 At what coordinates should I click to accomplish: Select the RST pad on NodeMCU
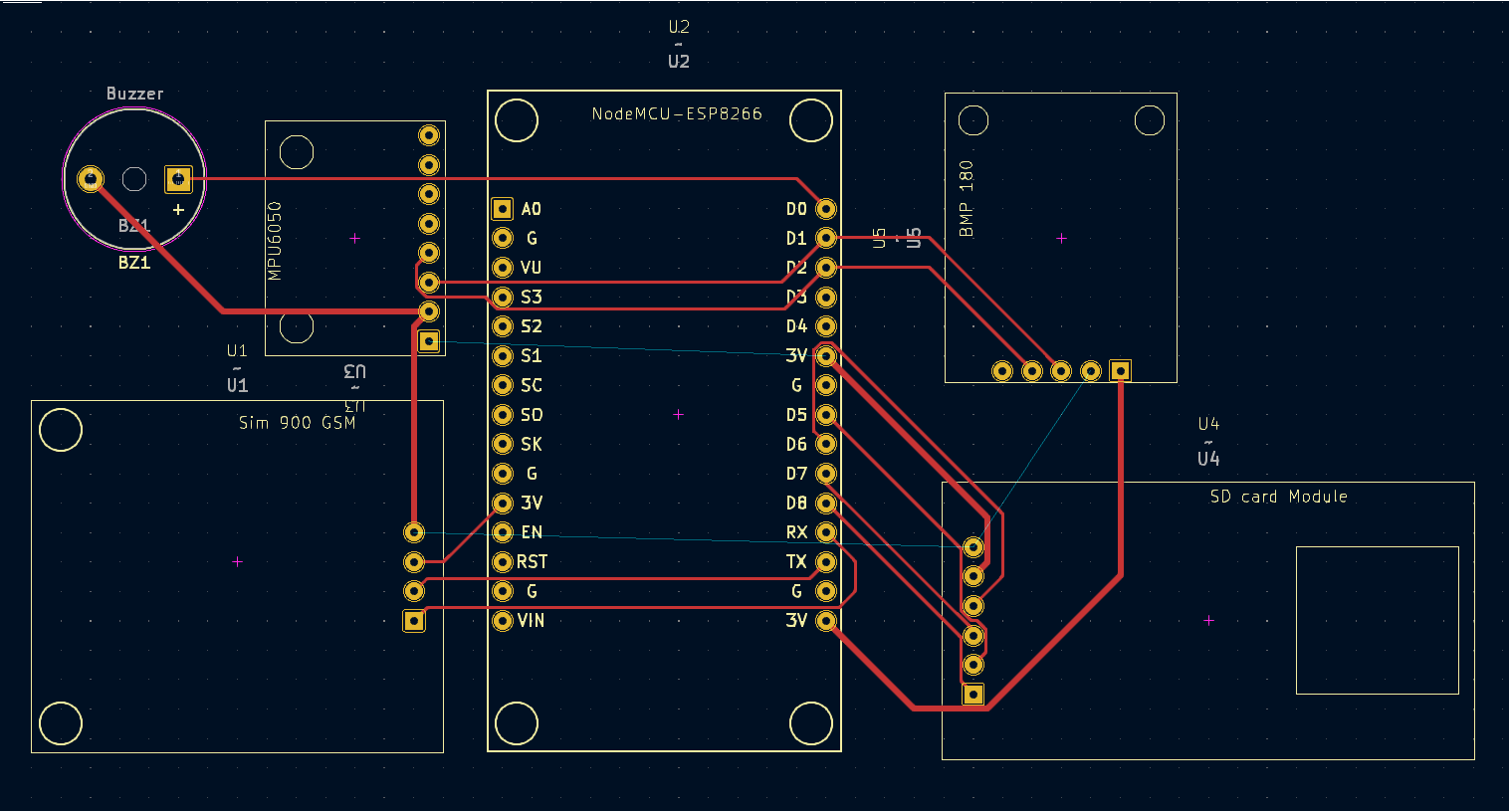pos(503,562)
